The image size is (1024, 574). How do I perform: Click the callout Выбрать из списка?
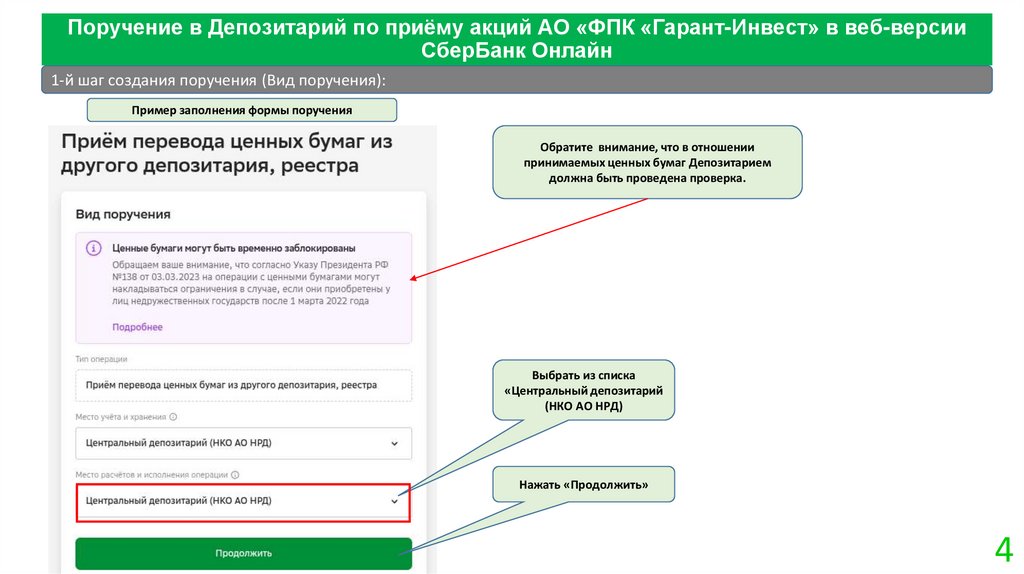583,390
